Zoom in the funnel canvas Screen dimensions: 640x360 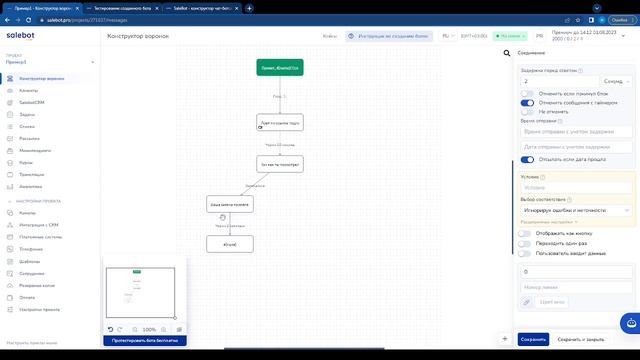pyautogui.click(x=164, y=329)
